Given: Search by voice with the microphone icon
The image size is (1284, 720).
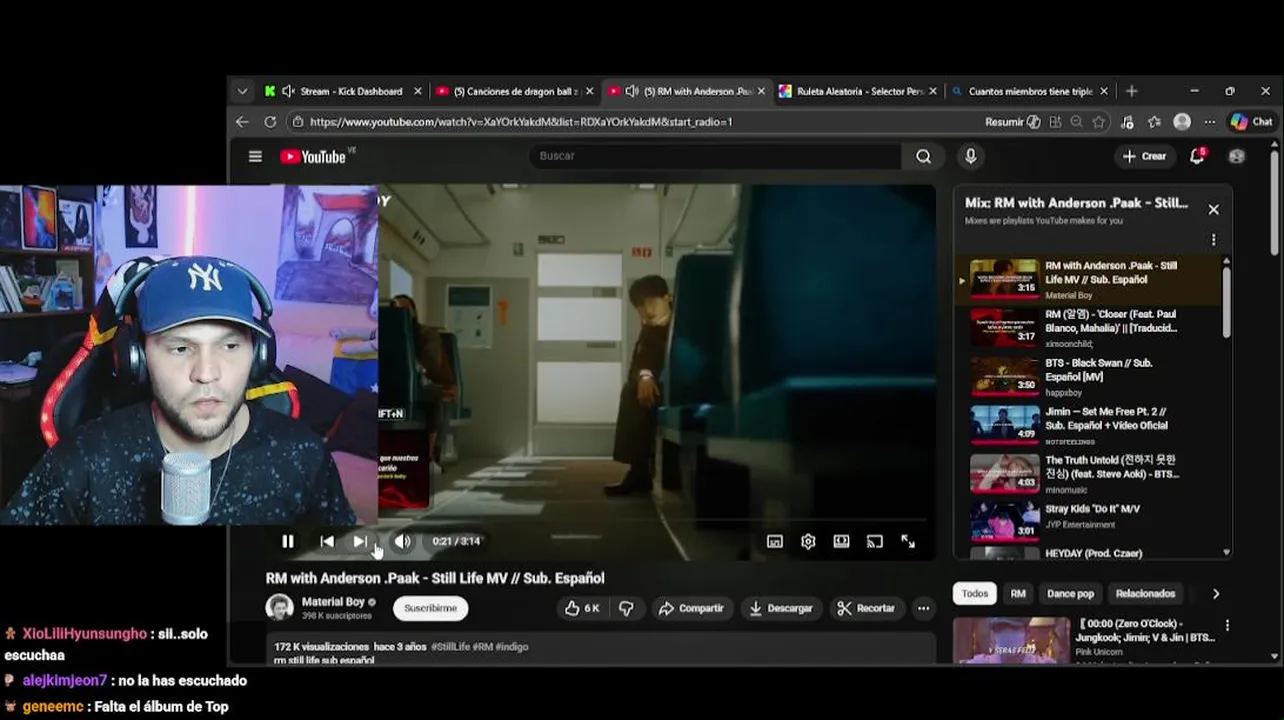Looking at the screenshot, I should [970, 156].
